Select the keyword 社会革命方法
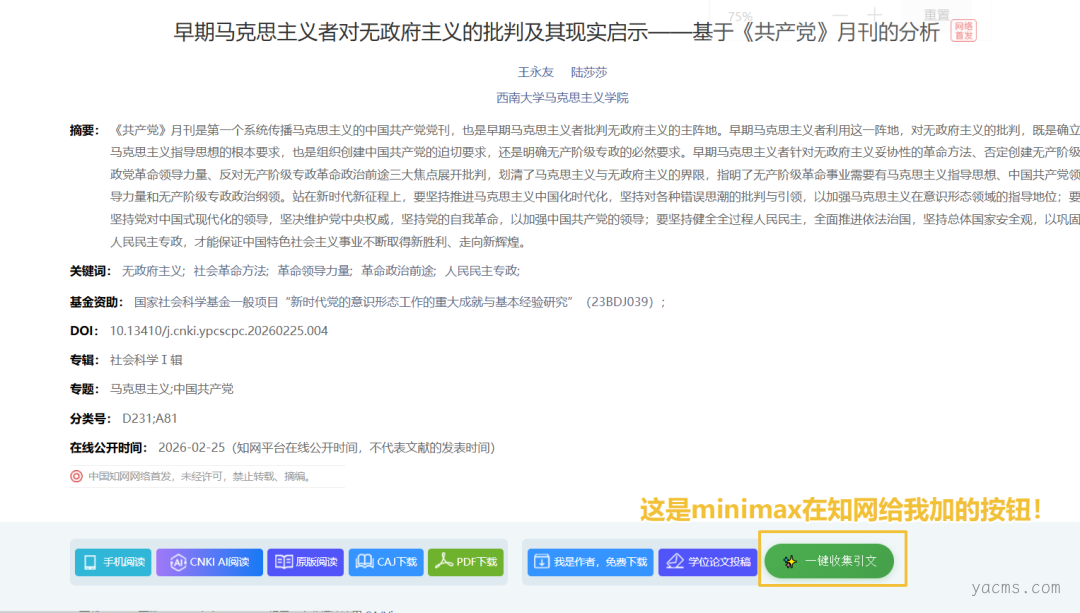 (x=230, y=270)
